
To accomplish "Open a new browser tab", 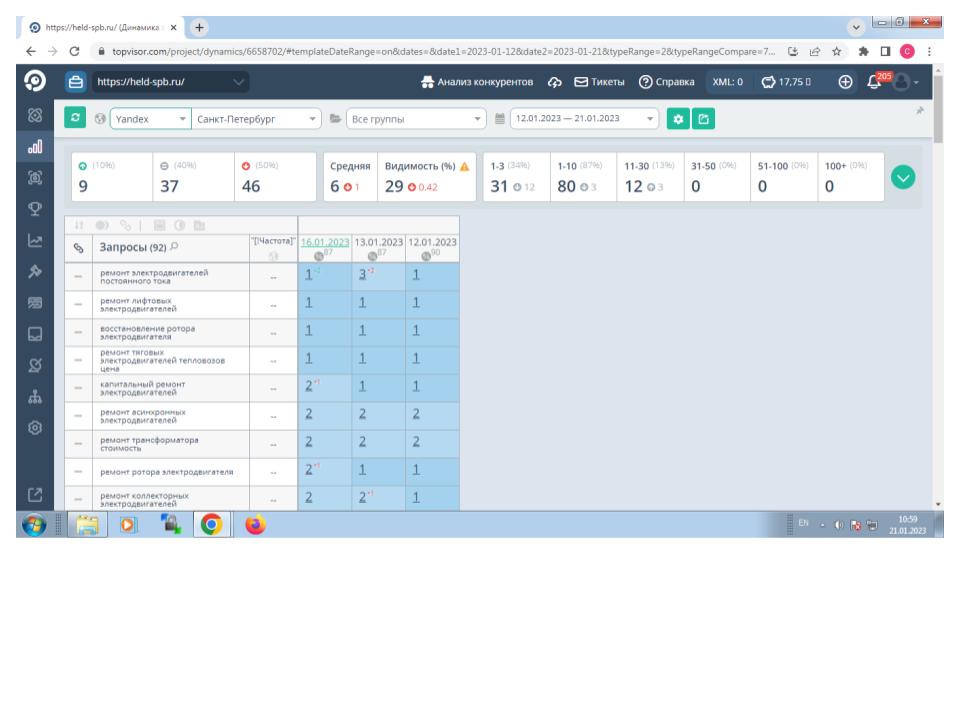I will [199, 28].
